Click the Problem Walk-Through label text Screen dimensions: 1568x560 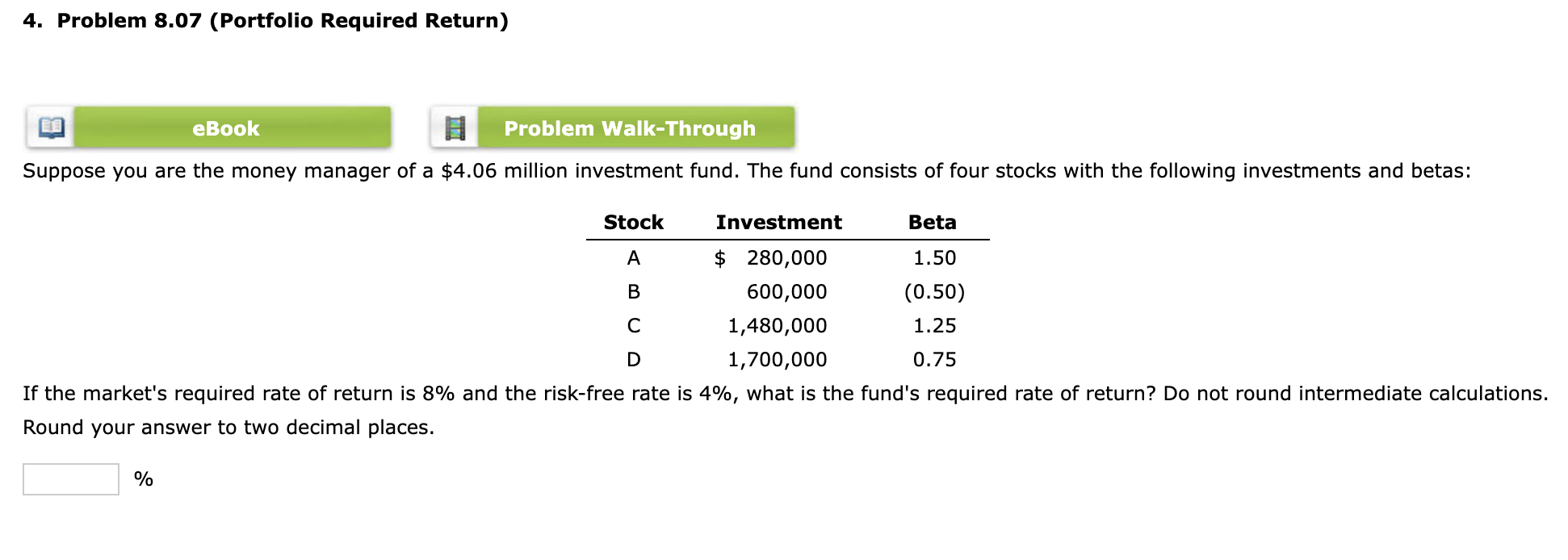click(x=630, y=127)
